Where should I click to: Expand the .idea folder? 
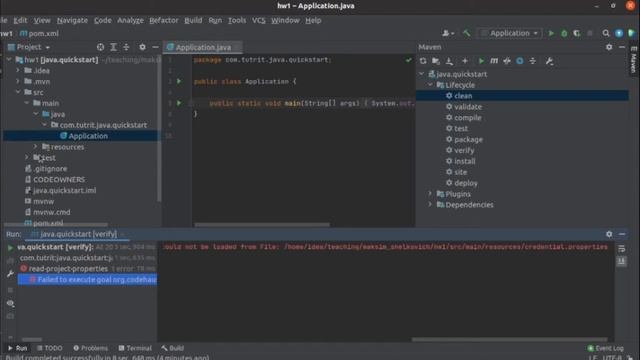(18, 71)
